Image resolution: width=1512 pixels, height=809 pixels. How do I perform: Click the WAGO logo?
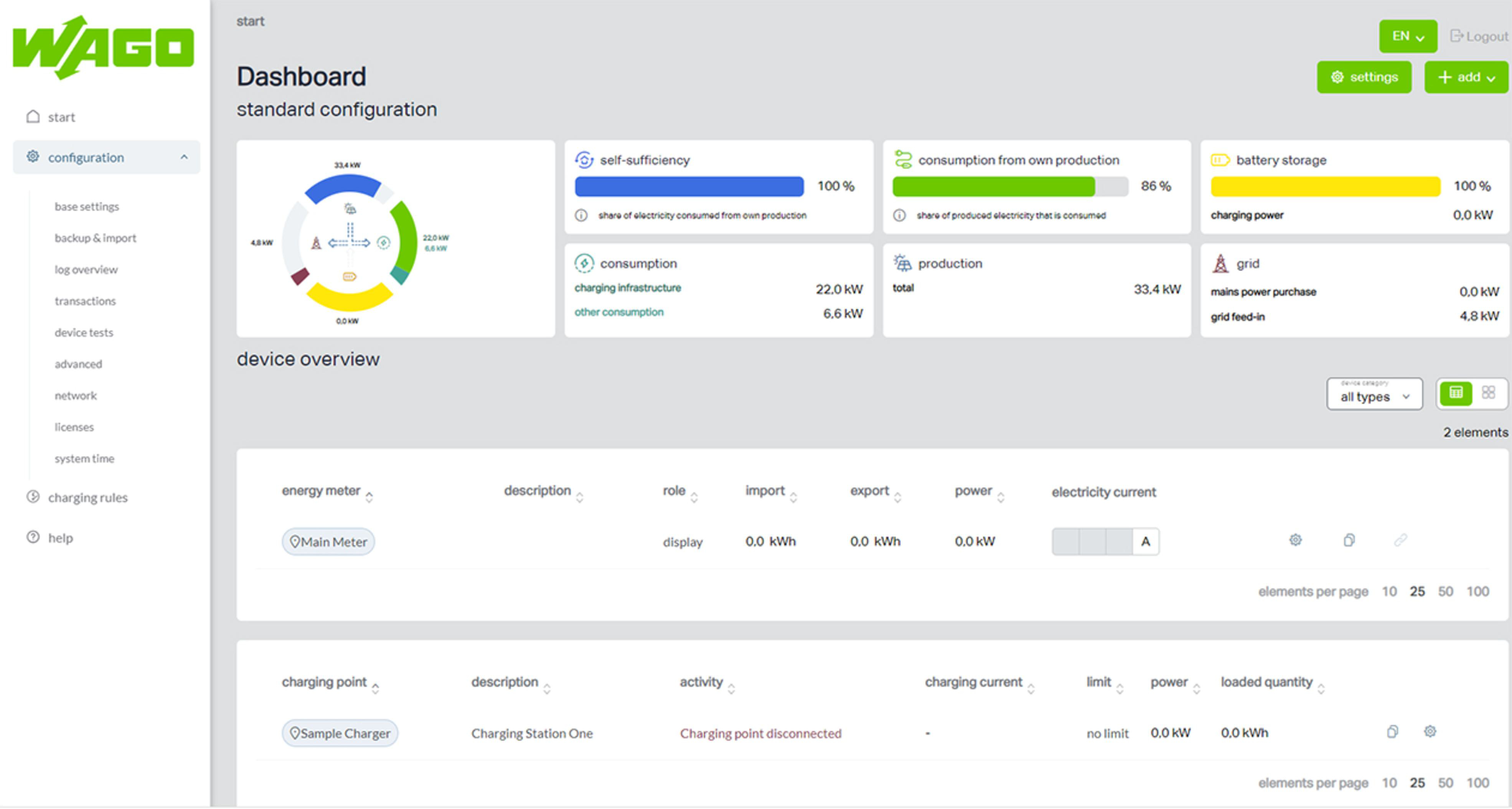tap(103, 47)
